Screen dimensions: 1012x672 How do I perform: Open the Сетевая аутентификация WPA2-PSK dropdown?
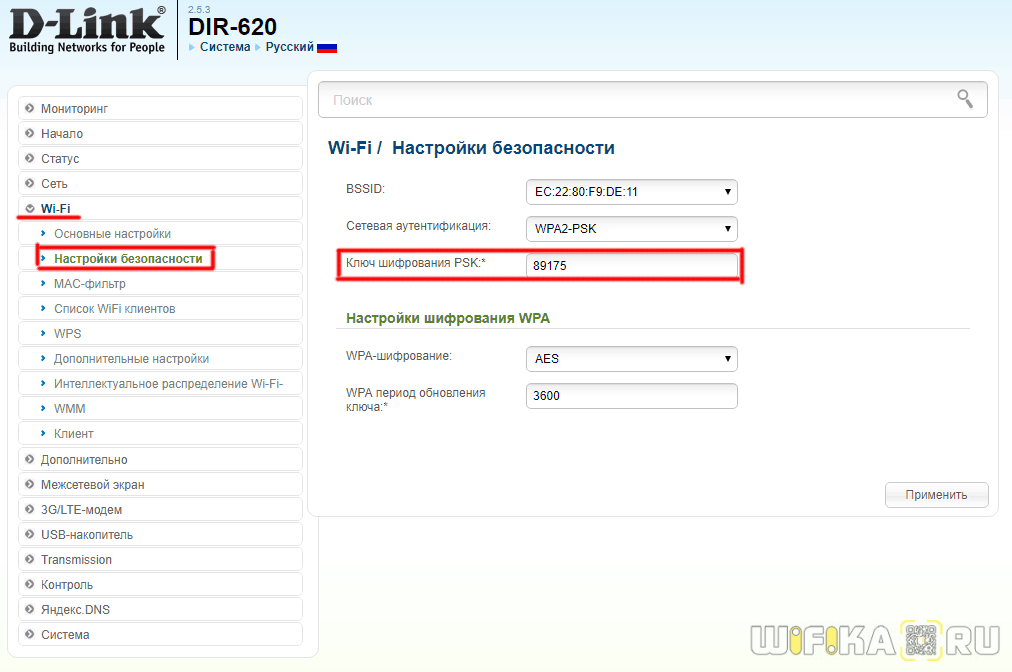point(631,229)
